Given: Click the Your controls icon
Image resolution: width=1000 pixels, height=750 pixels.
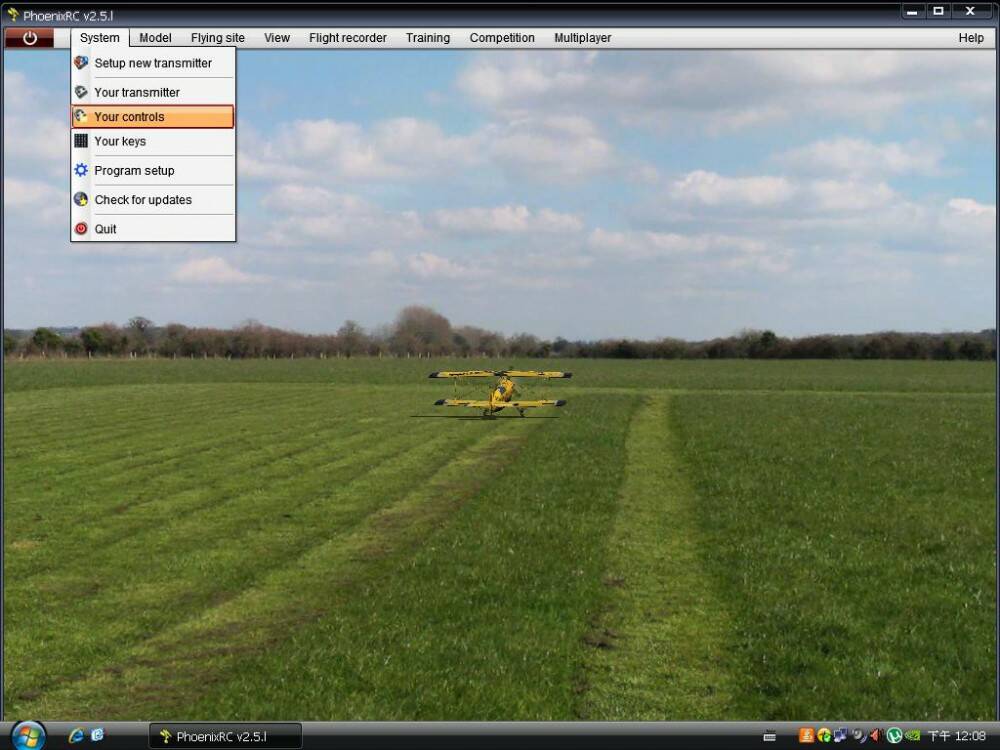Looking at the screenshot, I should (81, 116).
